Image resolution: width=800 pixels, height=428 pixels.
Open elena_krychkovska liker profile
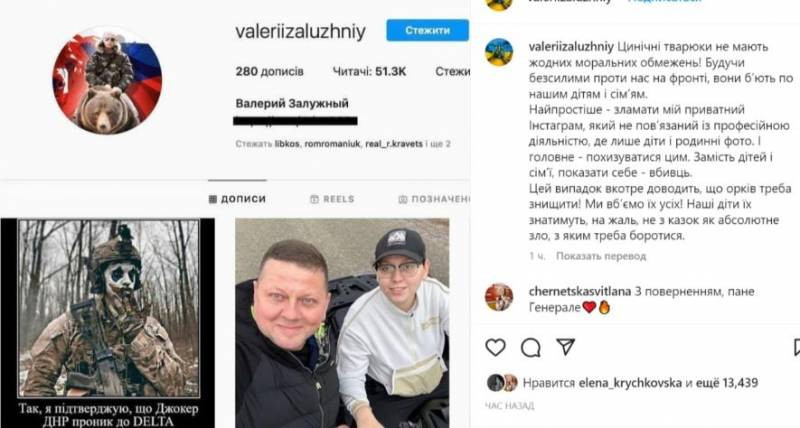pyautogui.click(x=630, y=383)
